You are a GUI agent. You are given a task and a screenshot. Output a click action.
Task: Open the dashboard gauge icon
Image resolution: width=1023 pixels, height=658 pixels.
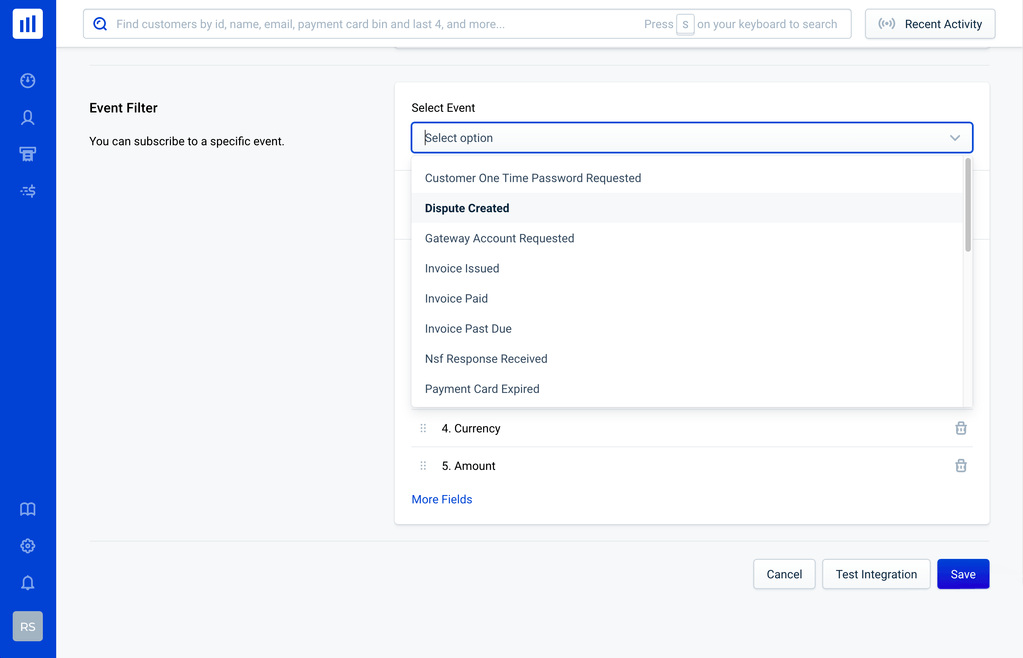click(x=28, y=80)
